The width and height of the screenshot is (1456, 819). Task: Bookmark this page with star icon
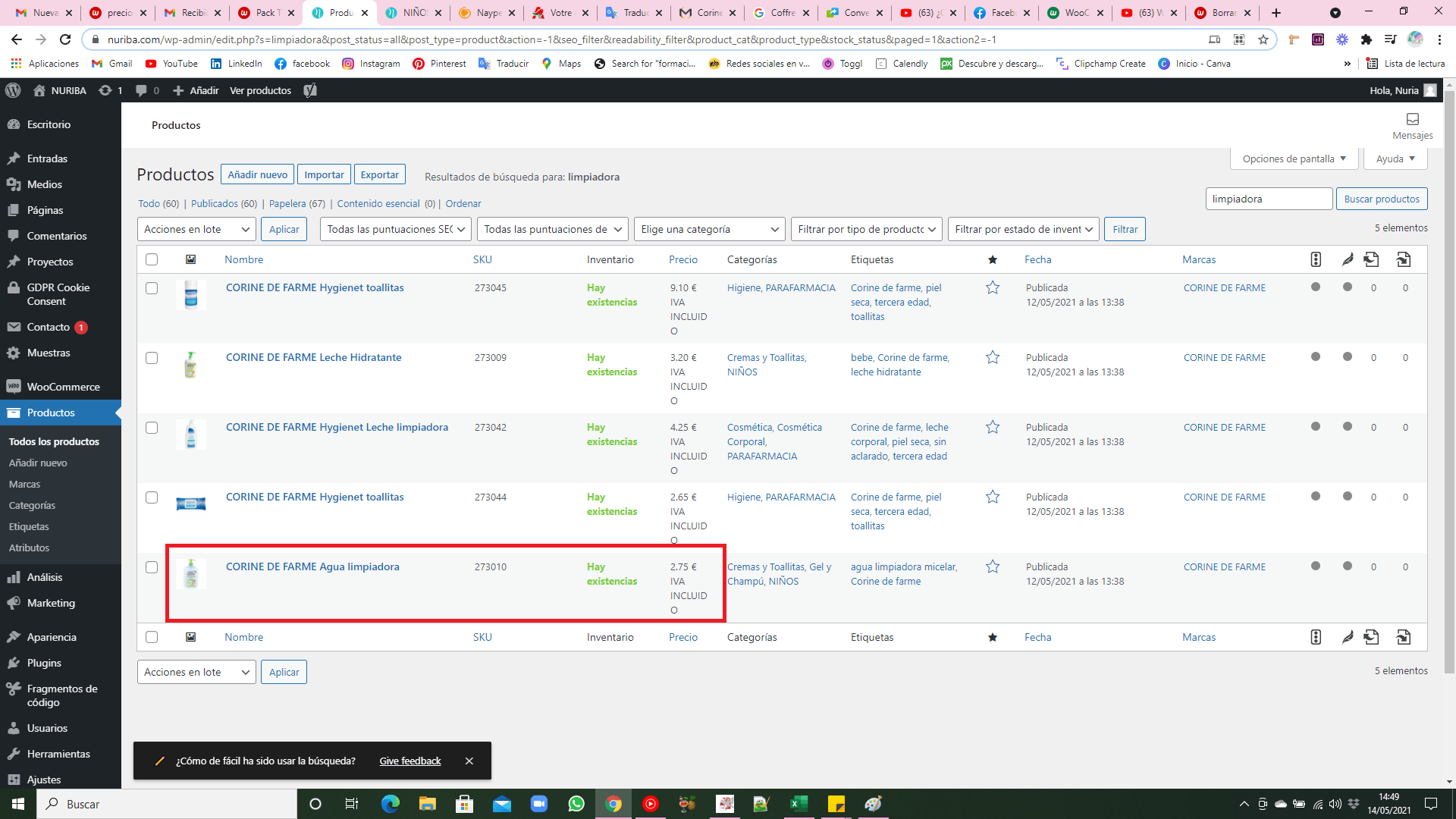(x=1263, y=39)
